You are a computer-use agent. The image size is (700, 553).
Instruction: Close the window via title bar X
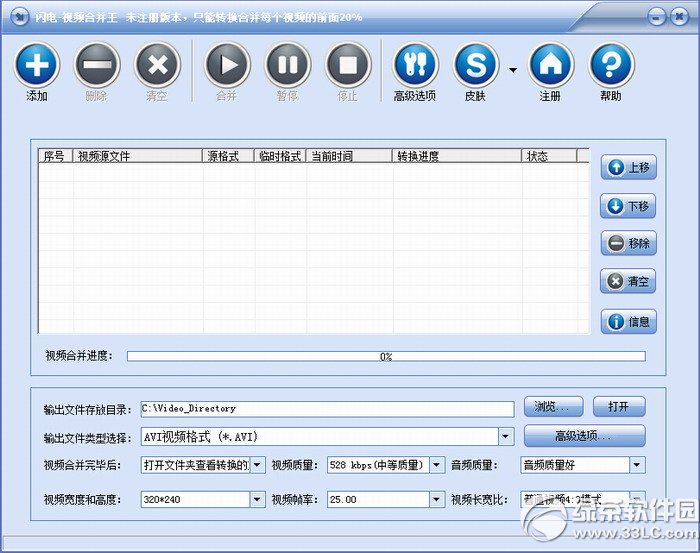pos(679,17)
